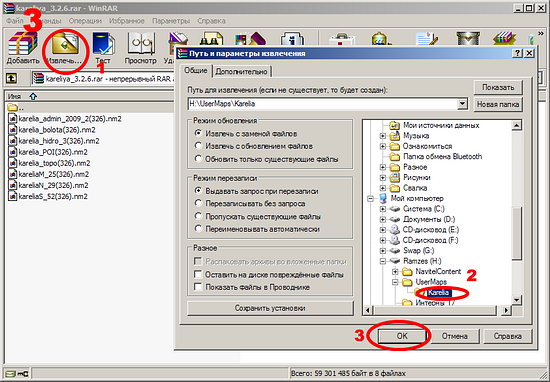This screenshot has width=550, height=382.
Task: Expand the Разное folder node
Action: pyautogui.click(x=383, y=167)
